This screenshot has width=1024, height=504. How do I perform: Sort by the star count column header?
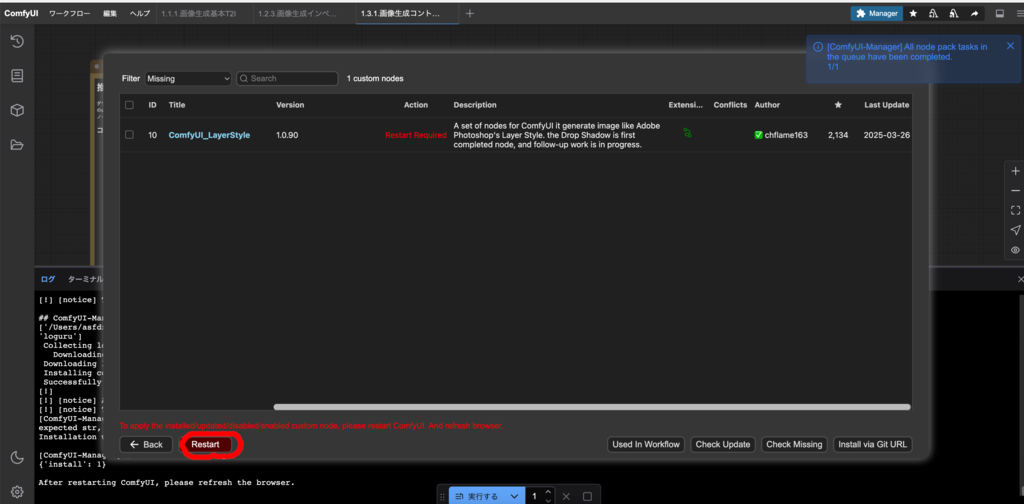(838, 104)
